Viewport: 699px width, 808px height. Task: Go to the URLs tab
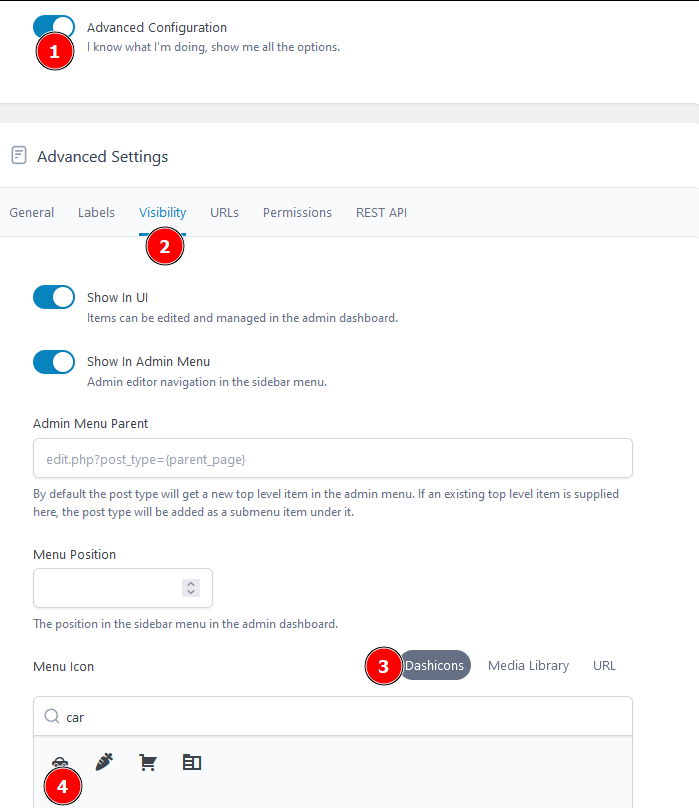pyautogui.click(x=224, y=212)
